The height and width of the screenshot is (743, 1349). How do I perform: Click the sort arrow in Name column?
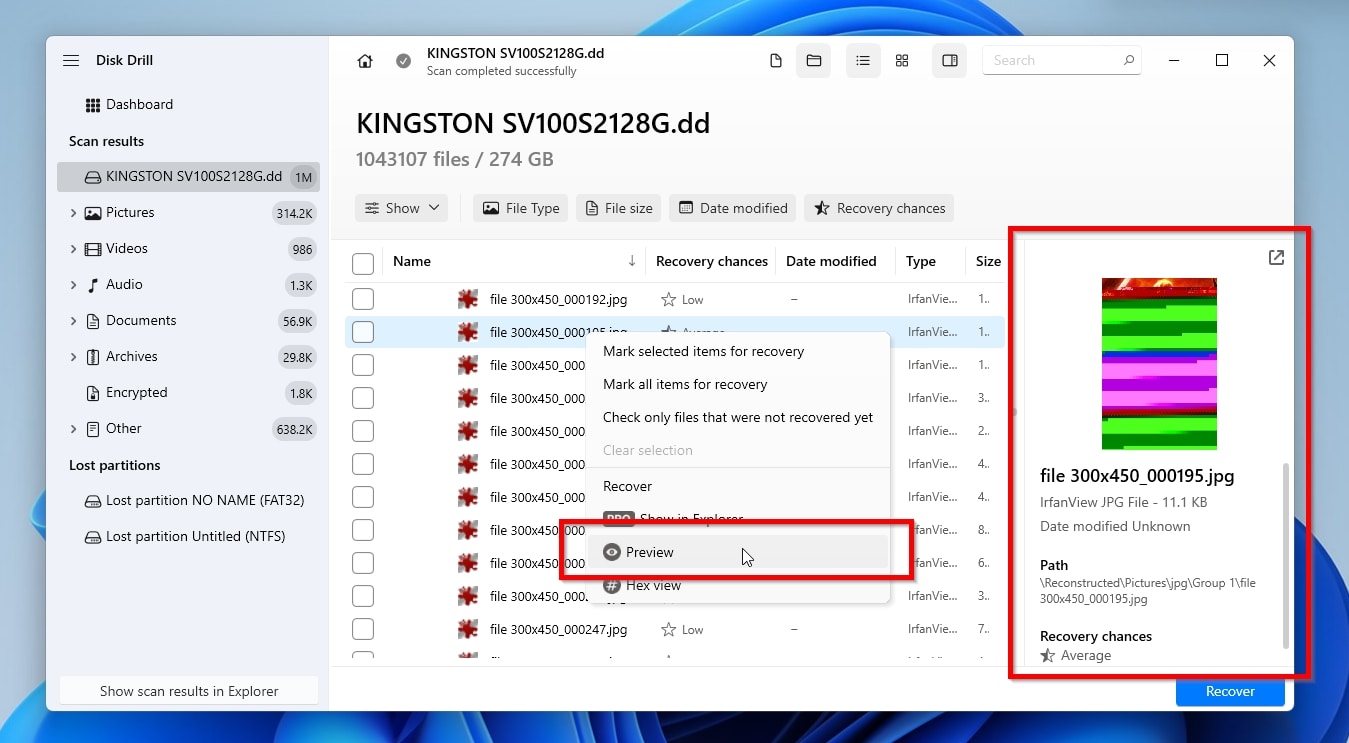tap(632, 261)
